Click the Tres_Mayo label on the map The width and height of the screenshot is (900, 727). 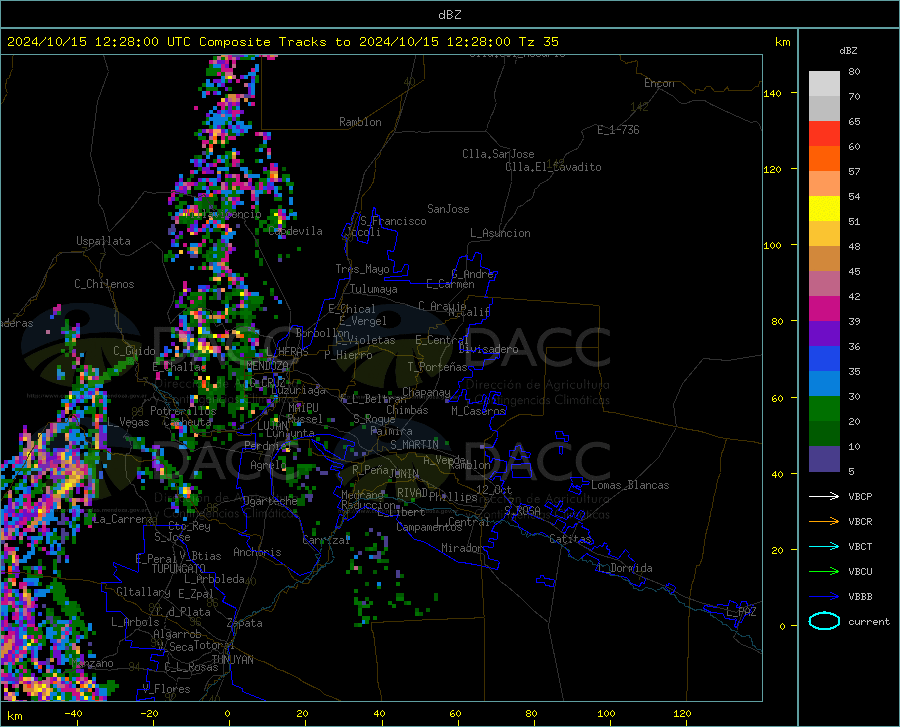coord(362,269)
